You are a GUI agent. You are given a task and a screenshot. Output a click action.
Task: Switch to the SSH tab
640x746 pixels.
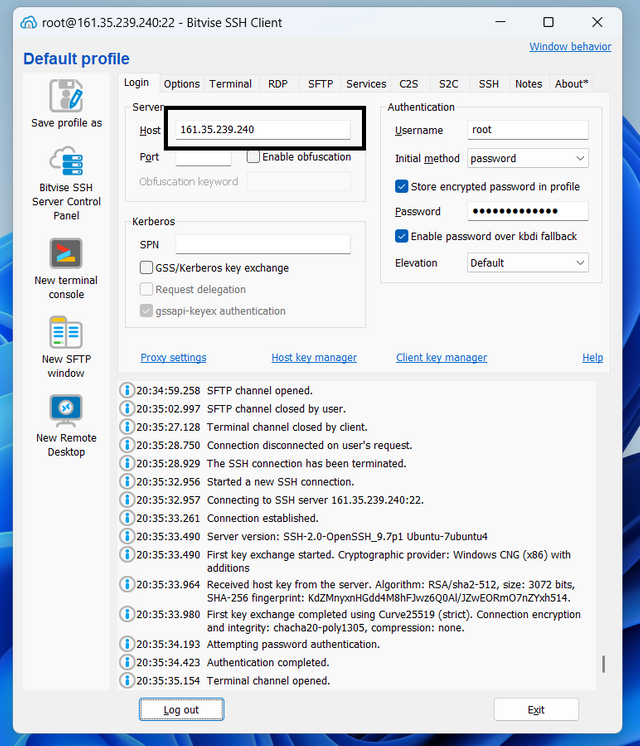pyautogui.click(x=489, y=84)
